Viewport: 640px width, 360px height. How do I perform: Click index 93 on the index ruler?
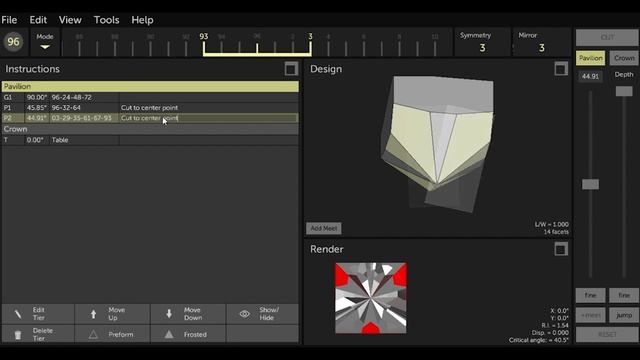click(204, 37)
